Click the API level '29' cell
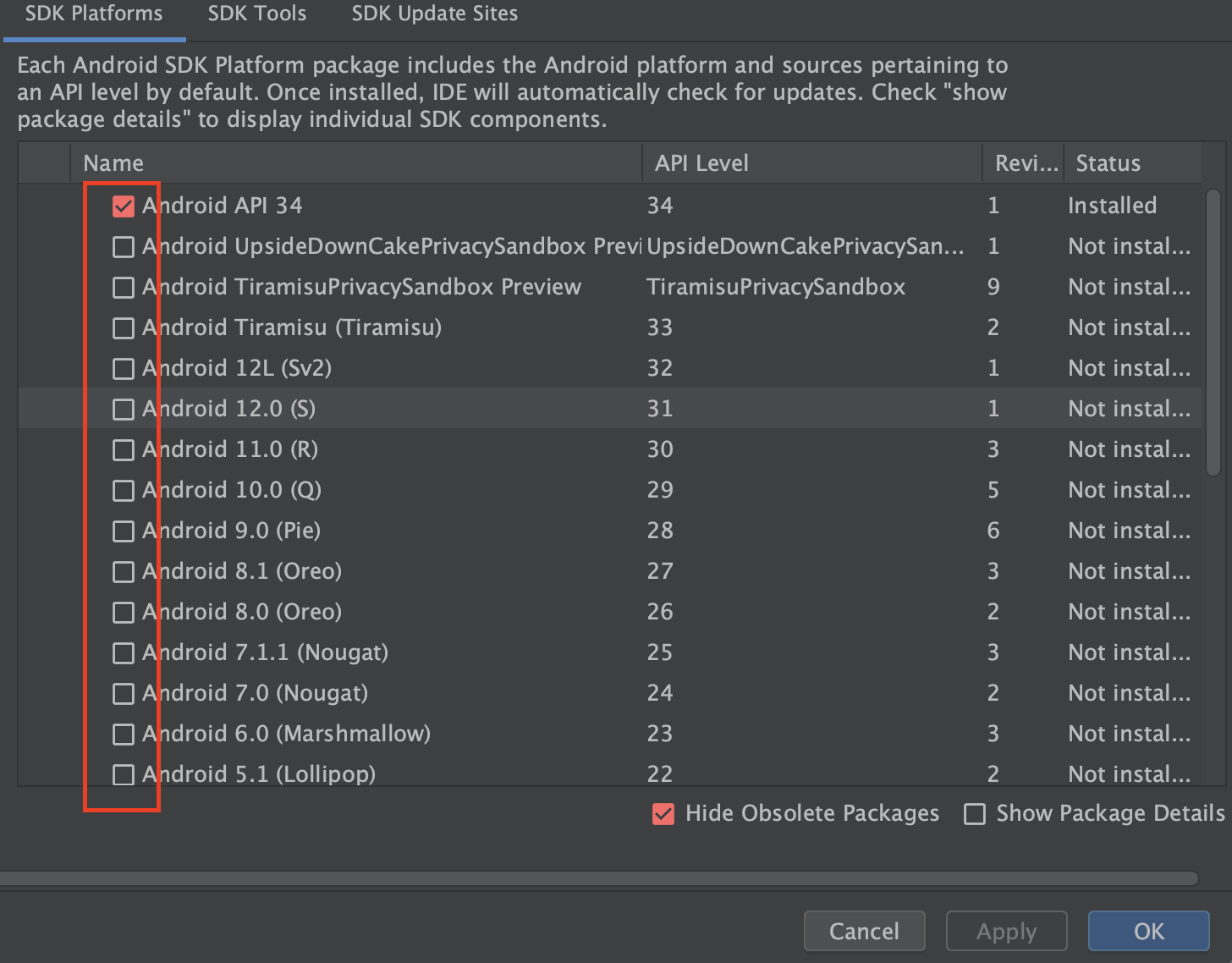The image size is (1232, 963). pyautogui.click(x=660, y=490)
